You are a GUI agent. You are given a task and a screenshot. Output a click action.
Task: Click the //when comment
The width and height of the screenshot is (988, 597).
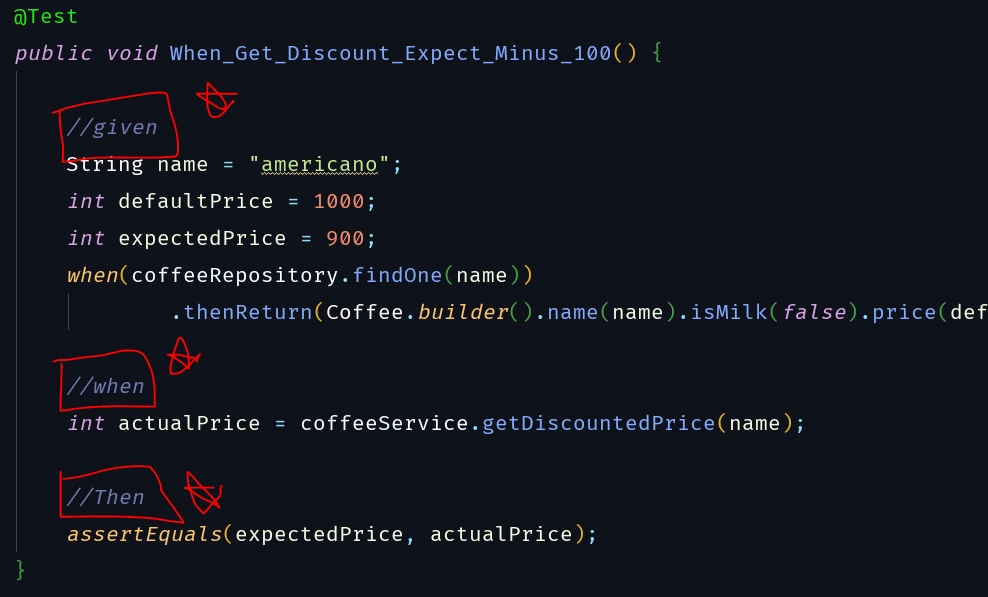pyautogui.click(x=106, y=386)
